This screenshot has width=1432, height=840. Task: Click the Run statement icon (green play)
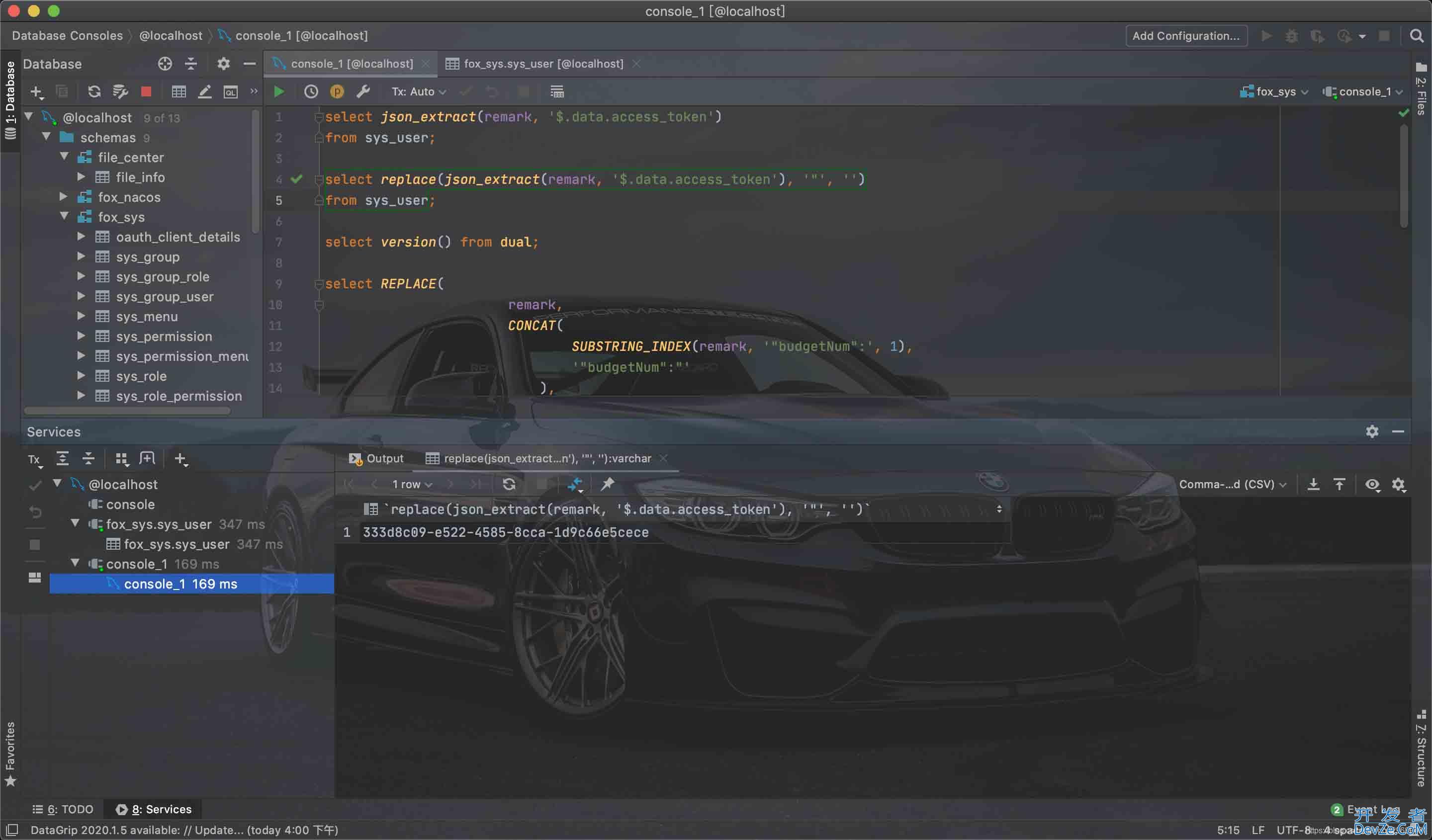tap(278, 91)
